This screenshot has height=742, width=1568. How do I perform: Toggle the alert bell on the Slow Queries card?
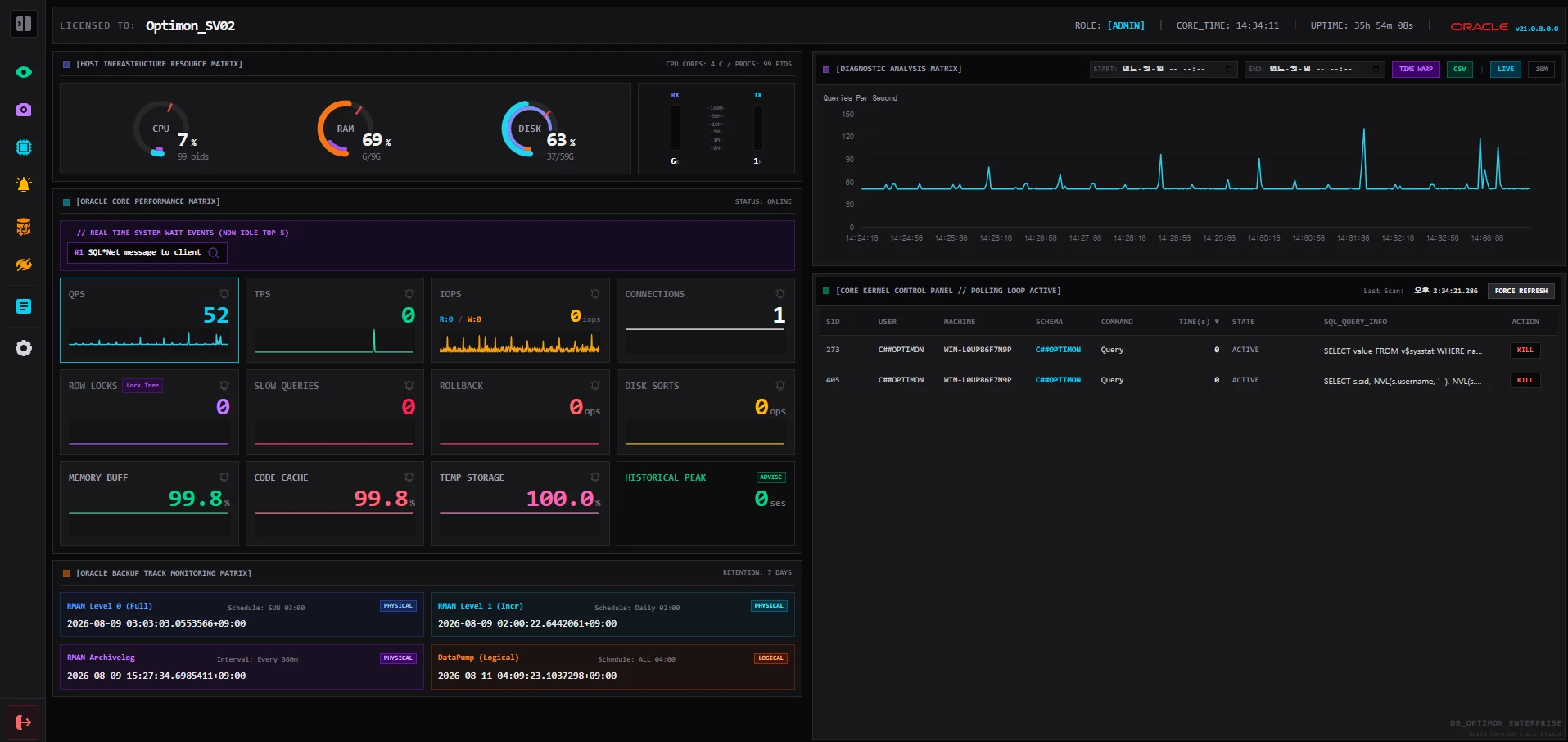coord(409,386)
